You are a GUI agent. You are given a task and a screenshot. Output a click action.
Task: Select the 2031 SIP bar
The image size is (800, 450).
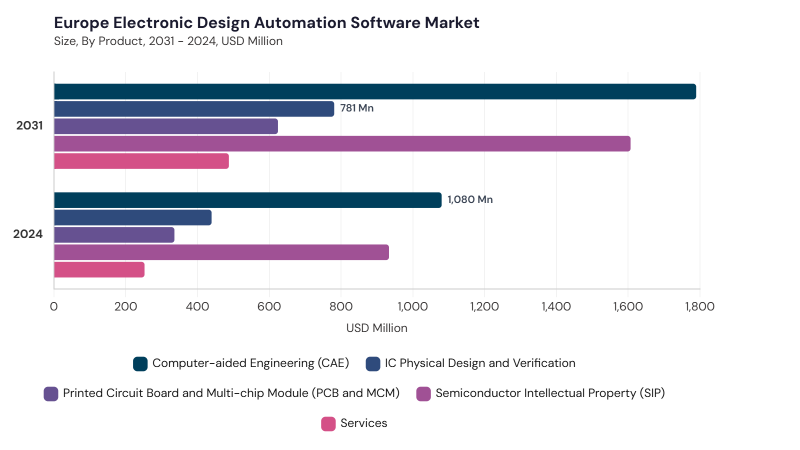point(342,144)
